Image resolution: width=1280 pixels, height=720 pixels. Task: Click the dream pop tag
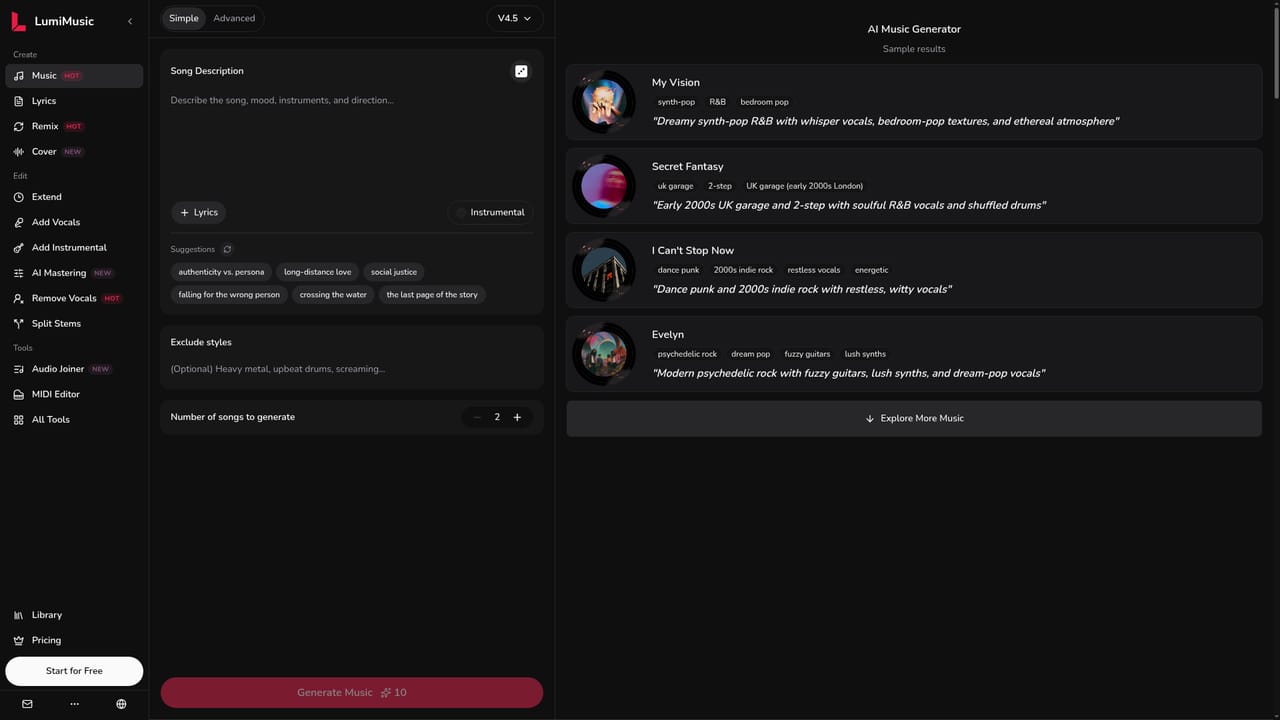(750, 354)
